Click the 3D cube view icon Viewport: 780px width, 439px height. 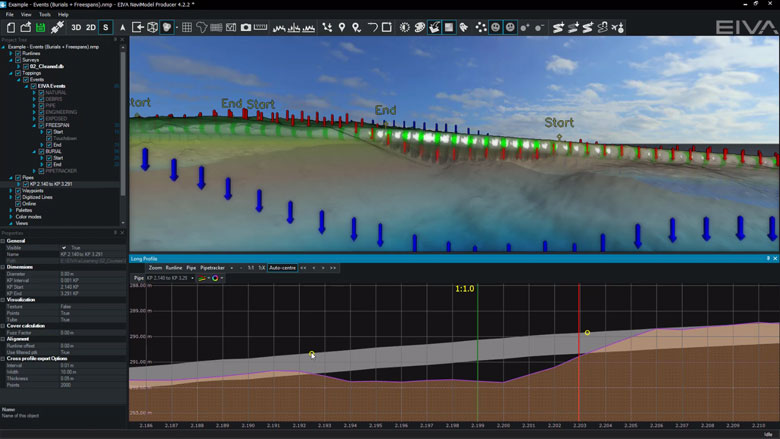pos(152,27)
